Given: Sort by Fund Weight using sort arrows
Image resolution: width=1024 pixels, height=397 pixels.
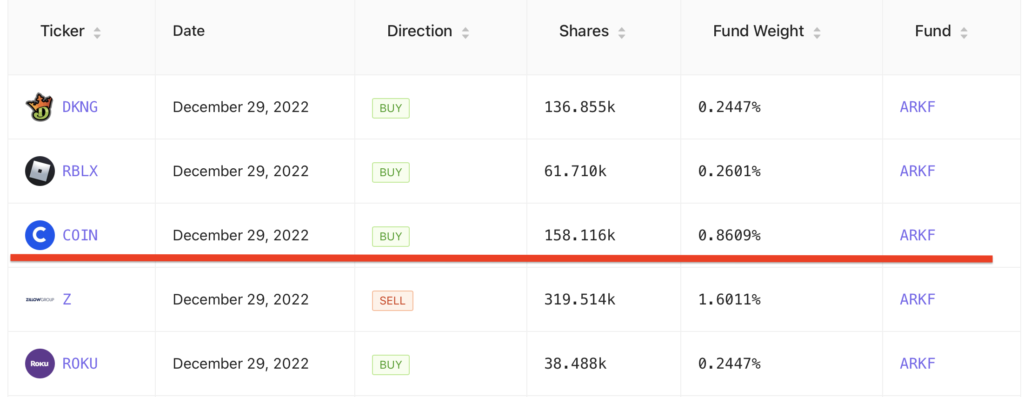Looking at the screenshot, I should (x=817, y=33).
